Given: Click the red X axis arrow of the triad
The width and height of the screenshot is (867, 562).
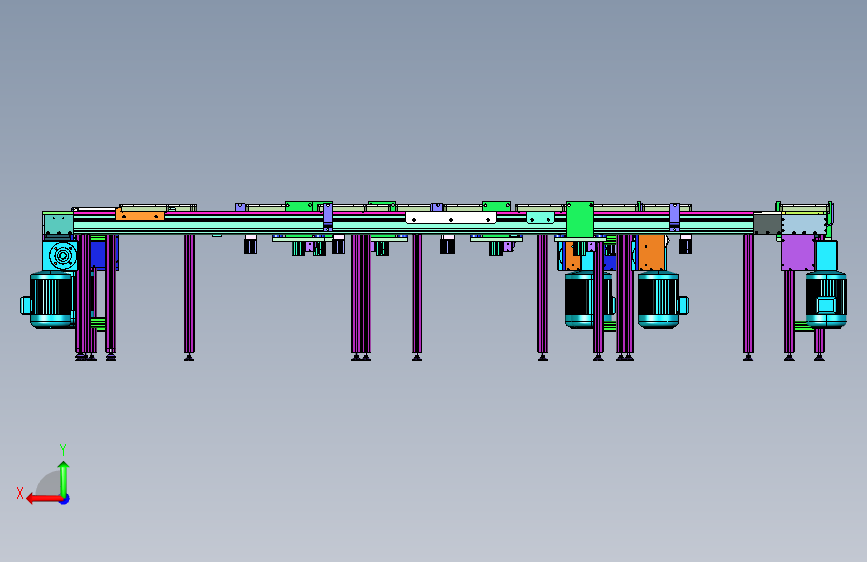Looking at the screenshot, I should pyautogui.click(x=44, y=499).
